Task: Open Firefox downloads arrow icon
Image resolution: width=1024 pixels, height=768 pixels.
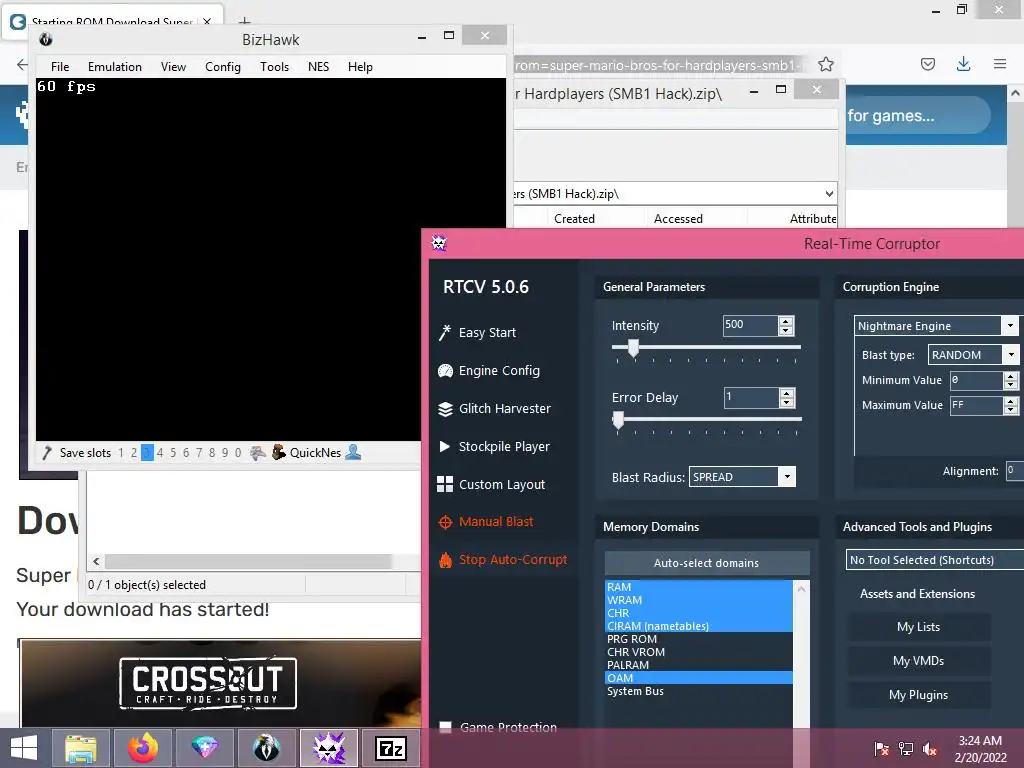Action: [963, 64]
